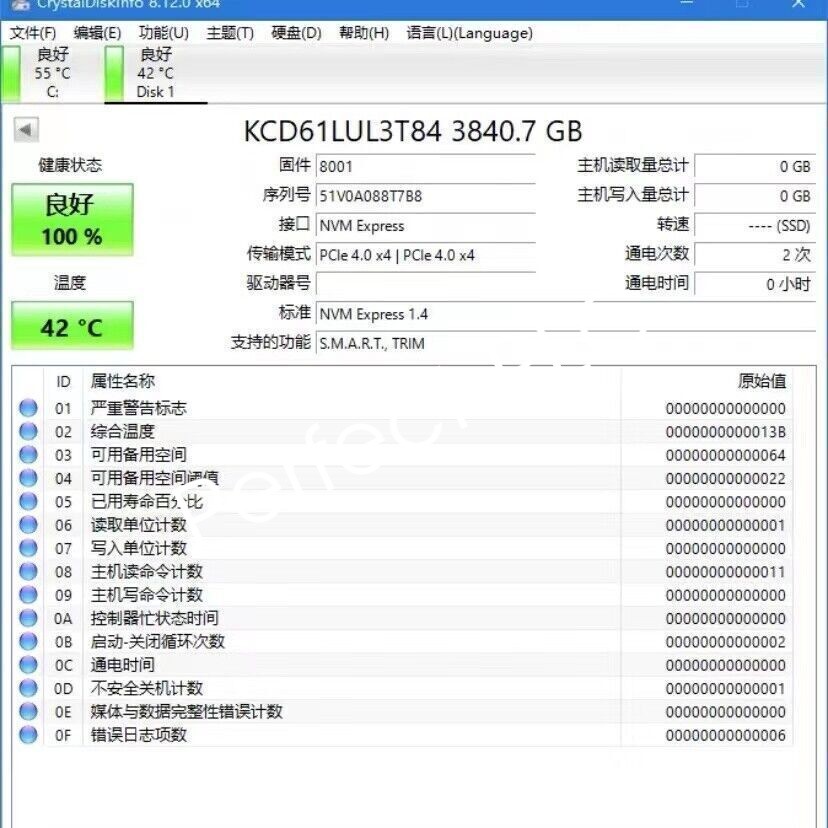Select the 不安全关机计数 attribute row

click(x=402, y=688)
